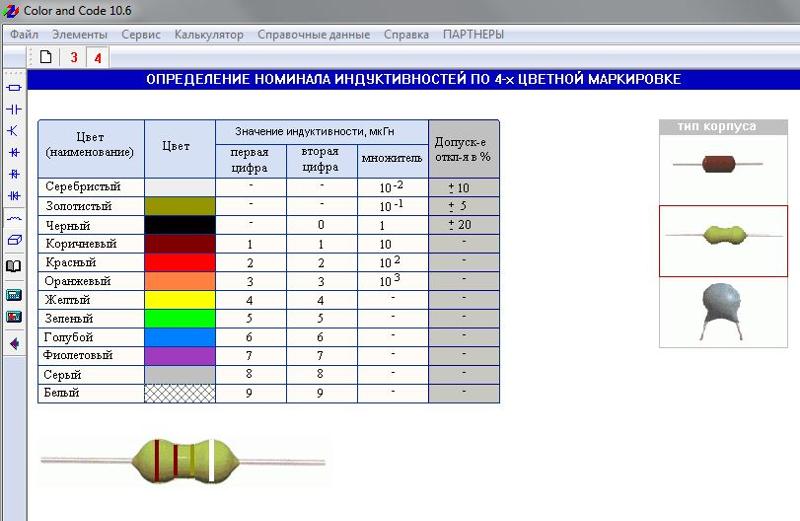This screenshot has height=521, width=800.
Task: Click the 'Серебристый' row label
Action: coord(83,186)
